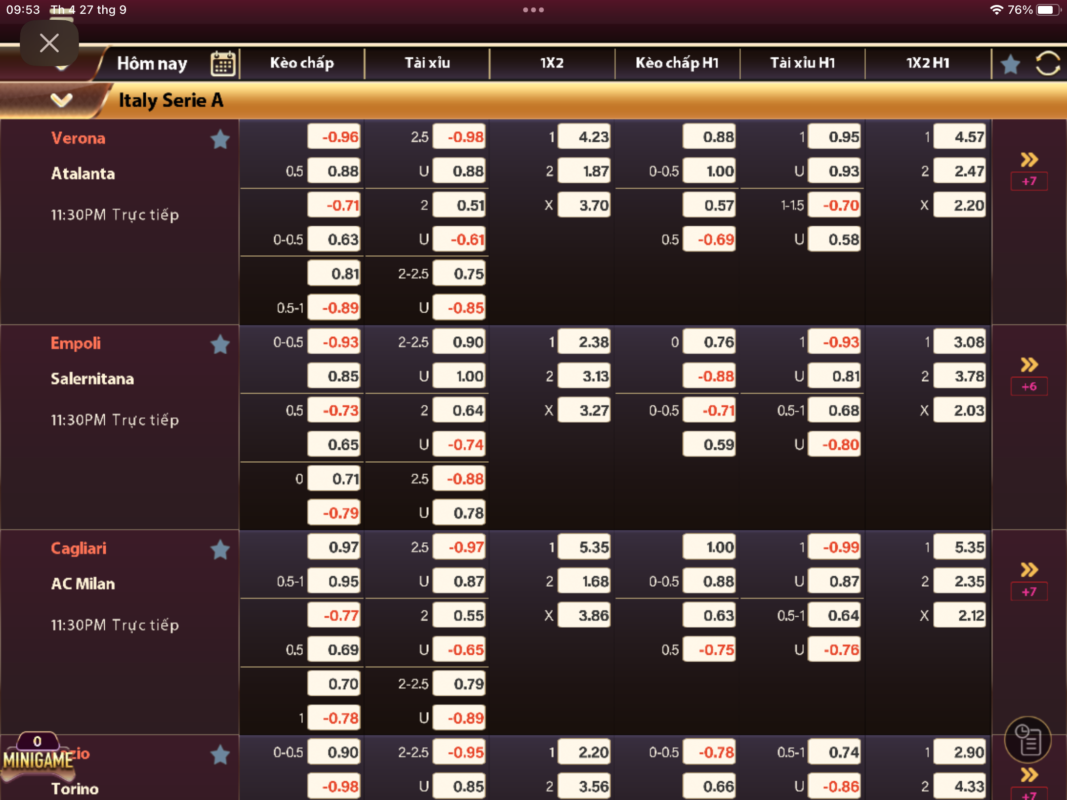Close the panel with X button
The height and width of the screenshot is (800, 1067).
tap(49, 43)
